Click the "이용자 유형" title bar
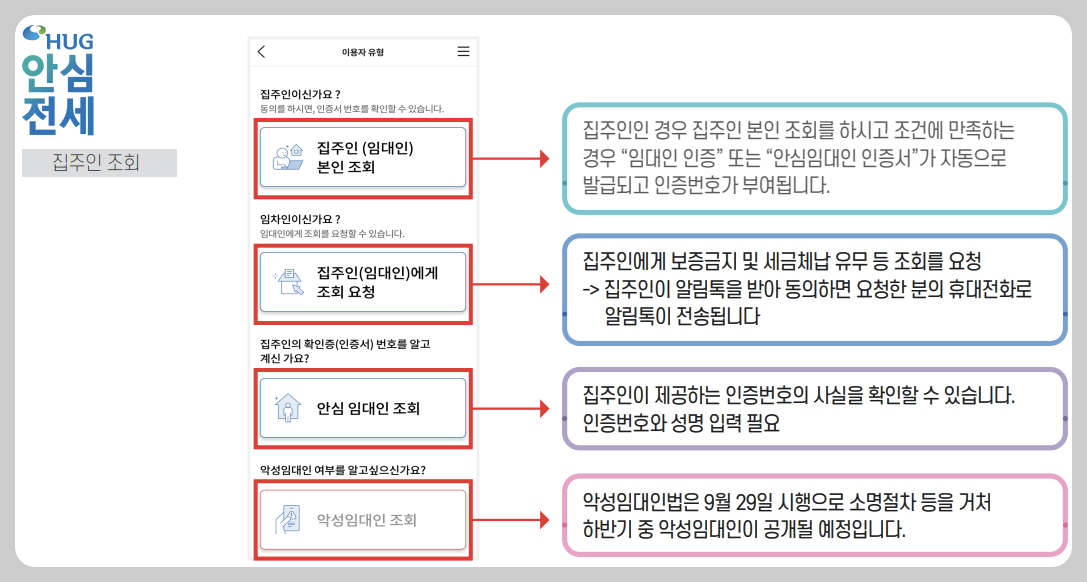This screenshot has width=1087, height=582. pos(362,51)
